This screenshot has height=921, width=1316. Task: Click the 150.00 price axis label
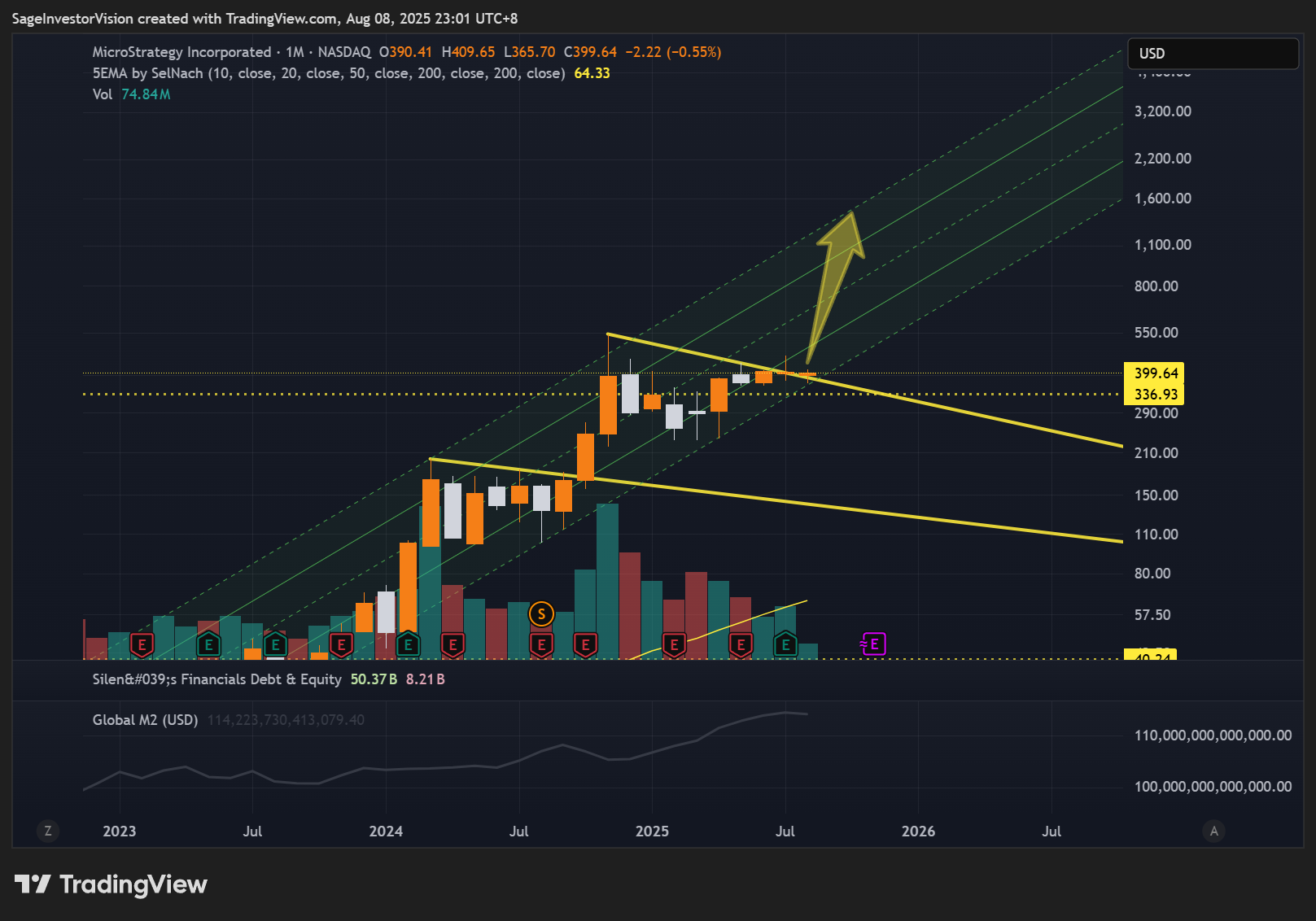[1156, 495]
